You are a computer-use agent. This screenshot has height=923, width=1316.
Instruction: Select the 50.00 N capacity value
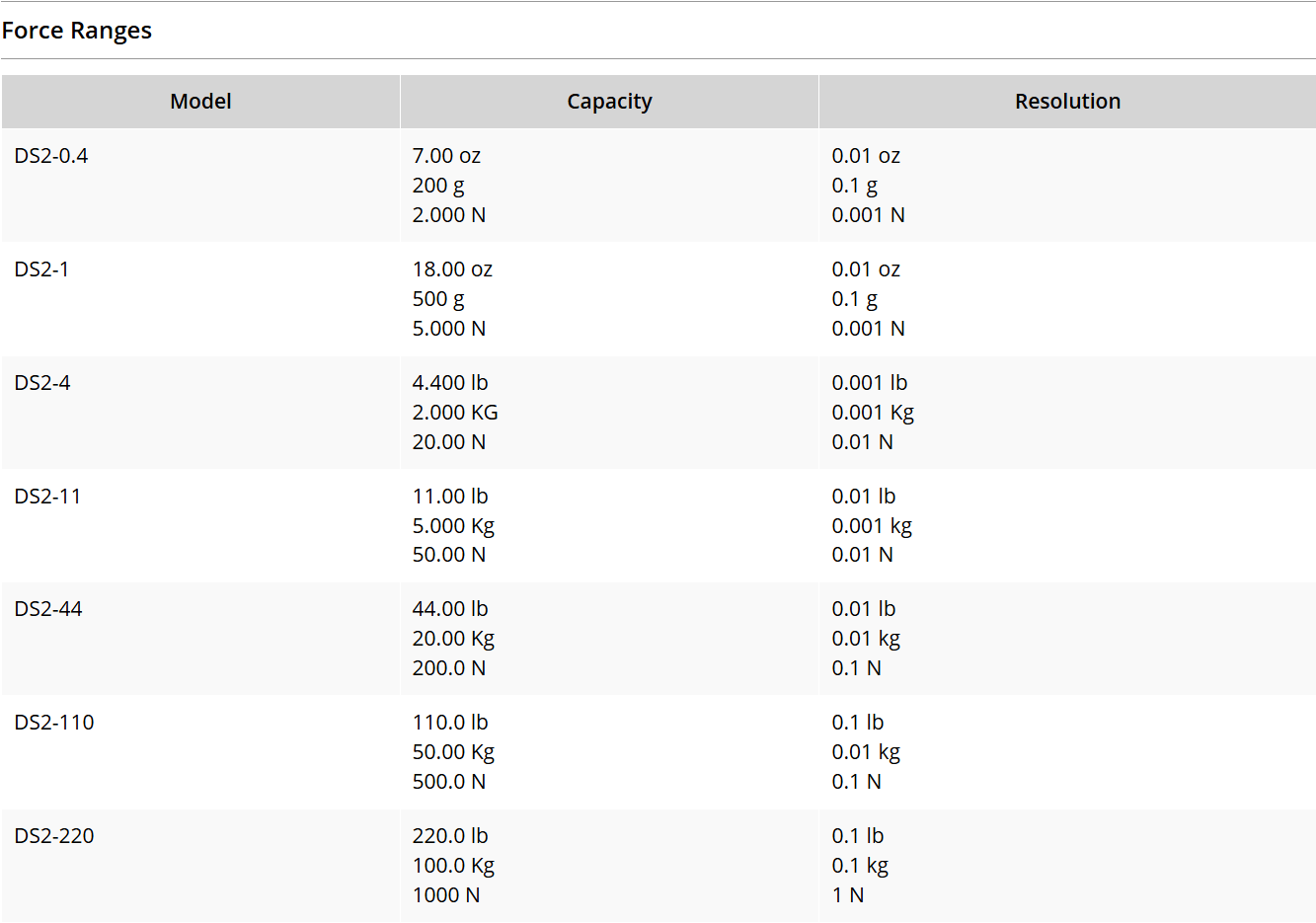click(449, 555)
